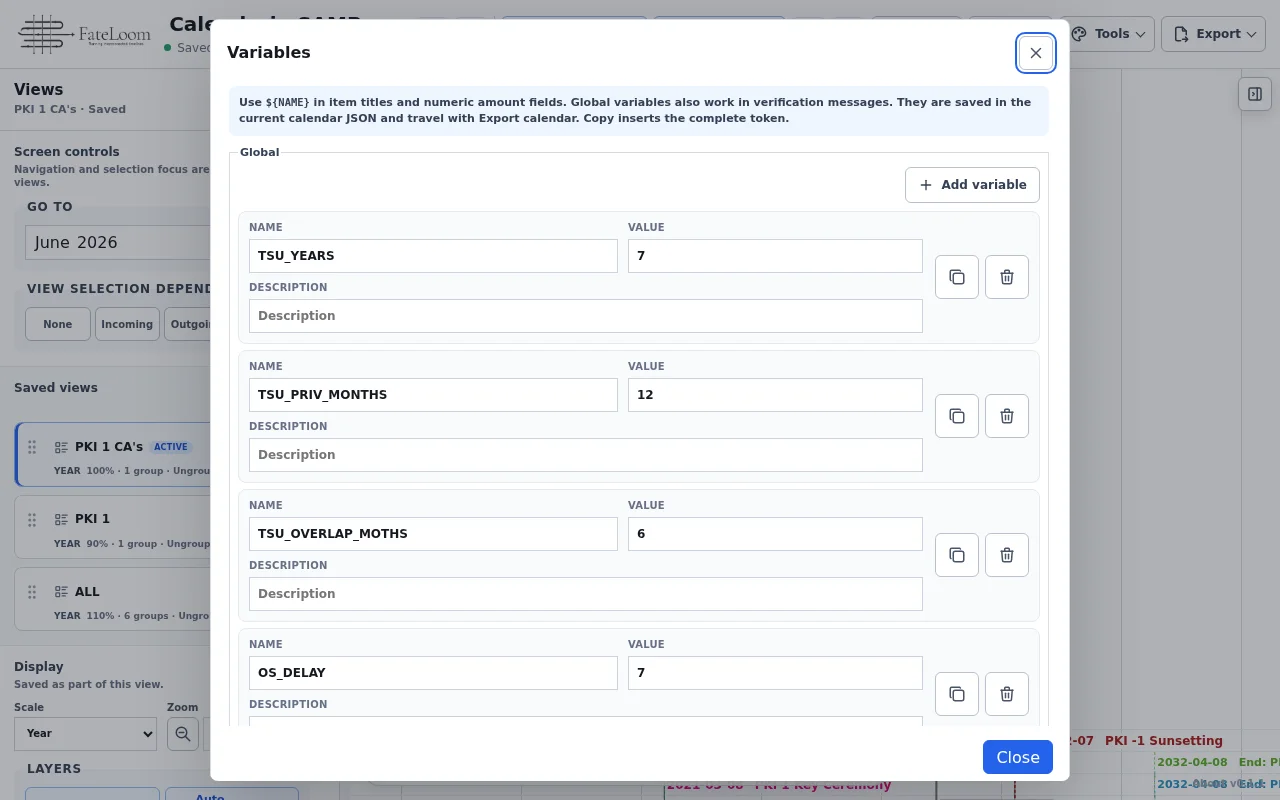
Task: Edit the TSU_YEARS value field showing 7
Action: (x=775, y=256)
